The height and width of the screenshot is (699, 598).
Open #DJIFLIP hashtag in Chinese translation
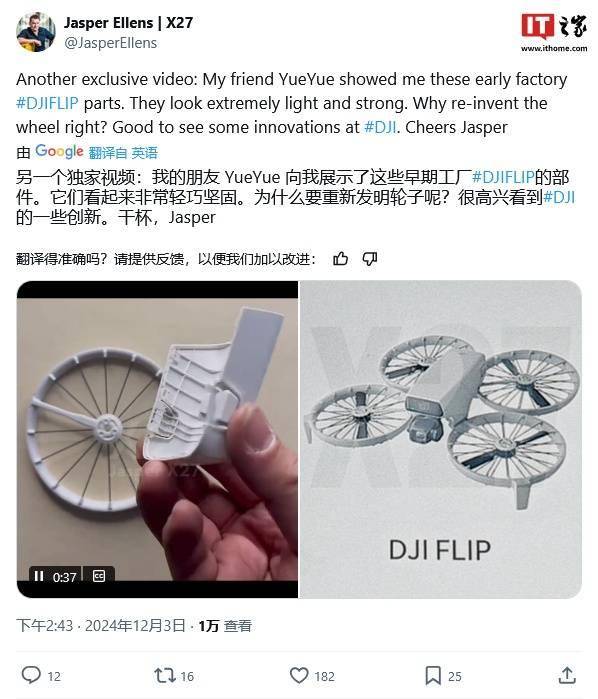(x=503, y=177)
